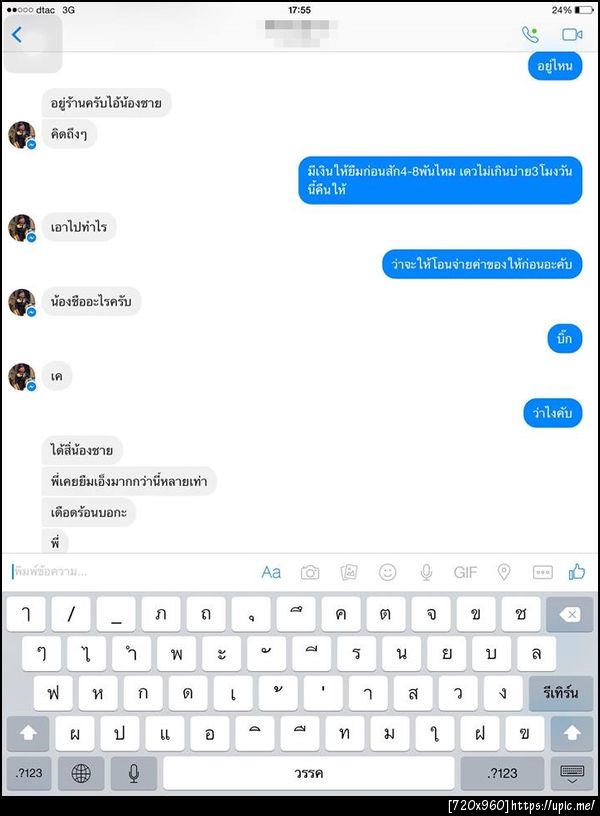Send a thumbs-up like

(x=577, y=572)
